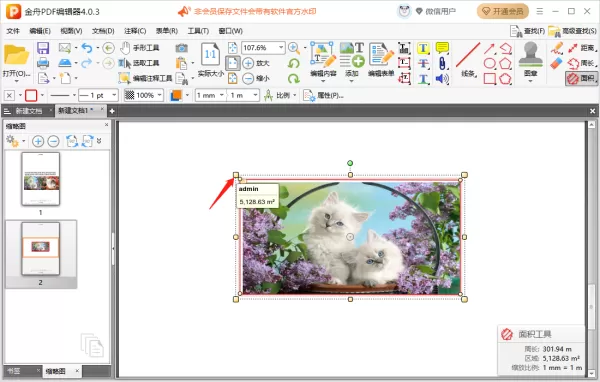Click the rotate counterclockwise green arrow
Image resolution: width=600 pixels, height=382 pixels.
293,63
